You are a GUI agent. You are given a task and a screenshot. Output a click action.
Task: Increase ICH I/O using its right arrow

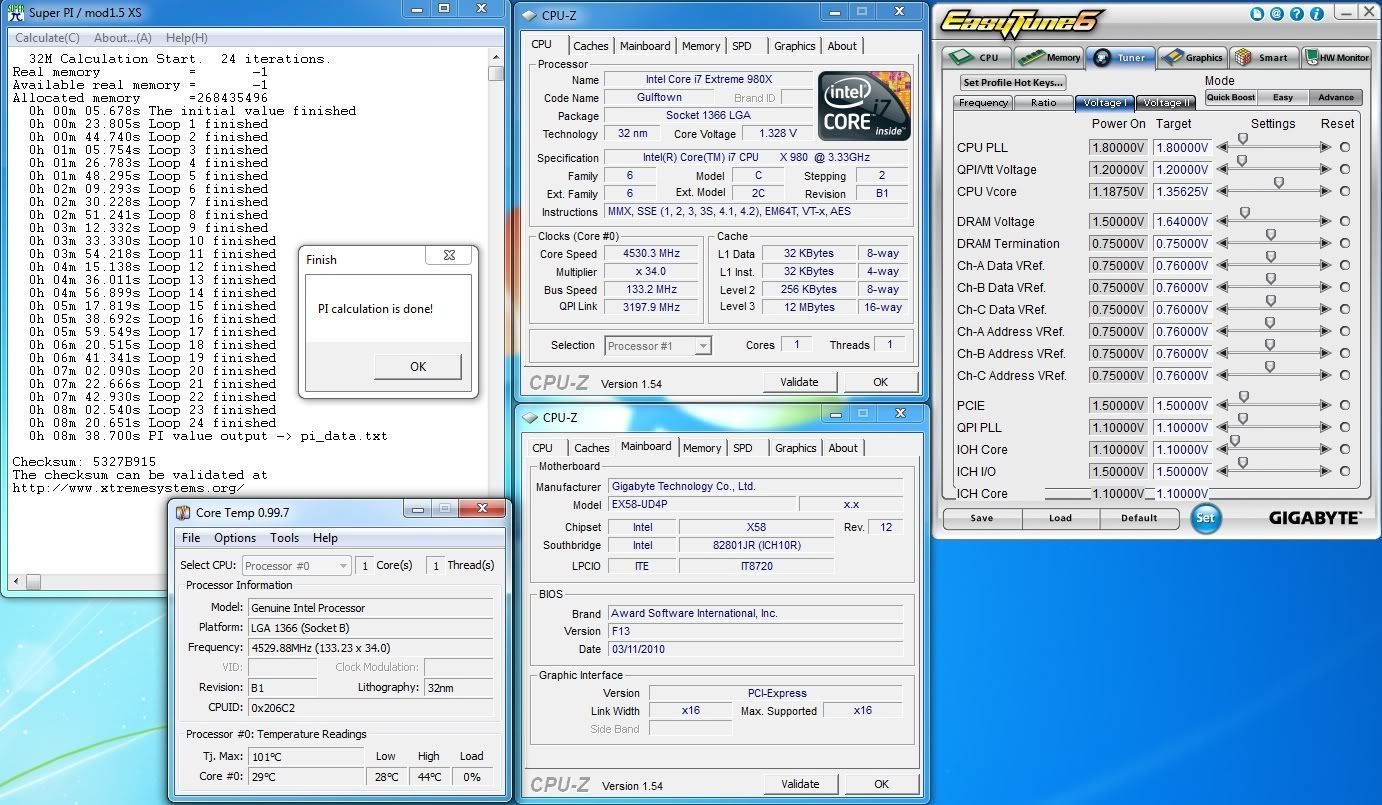[x=1326, y=472]
